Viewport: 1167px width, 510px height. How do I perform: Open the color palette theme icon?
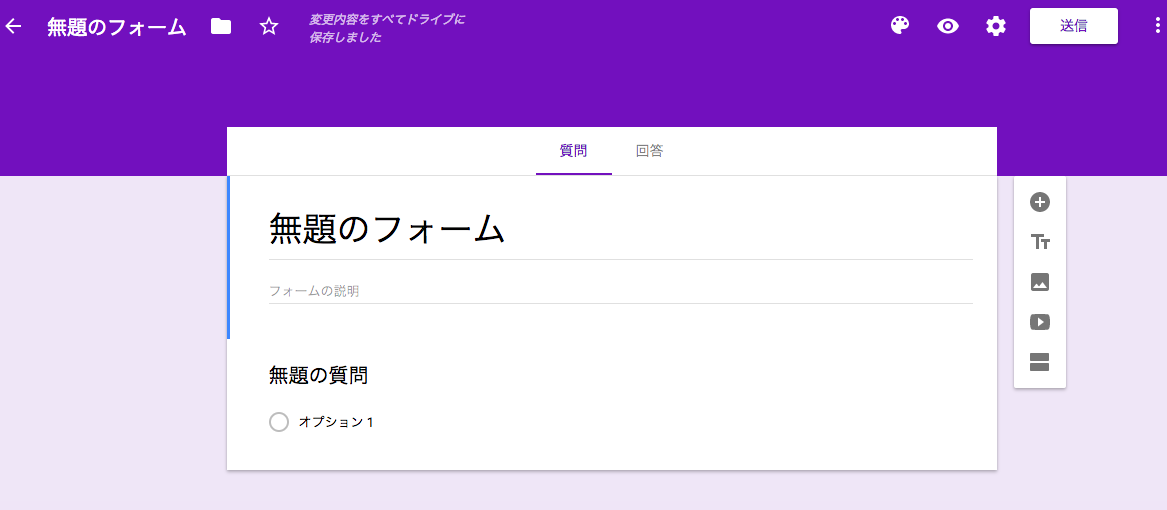coord(901,26)
